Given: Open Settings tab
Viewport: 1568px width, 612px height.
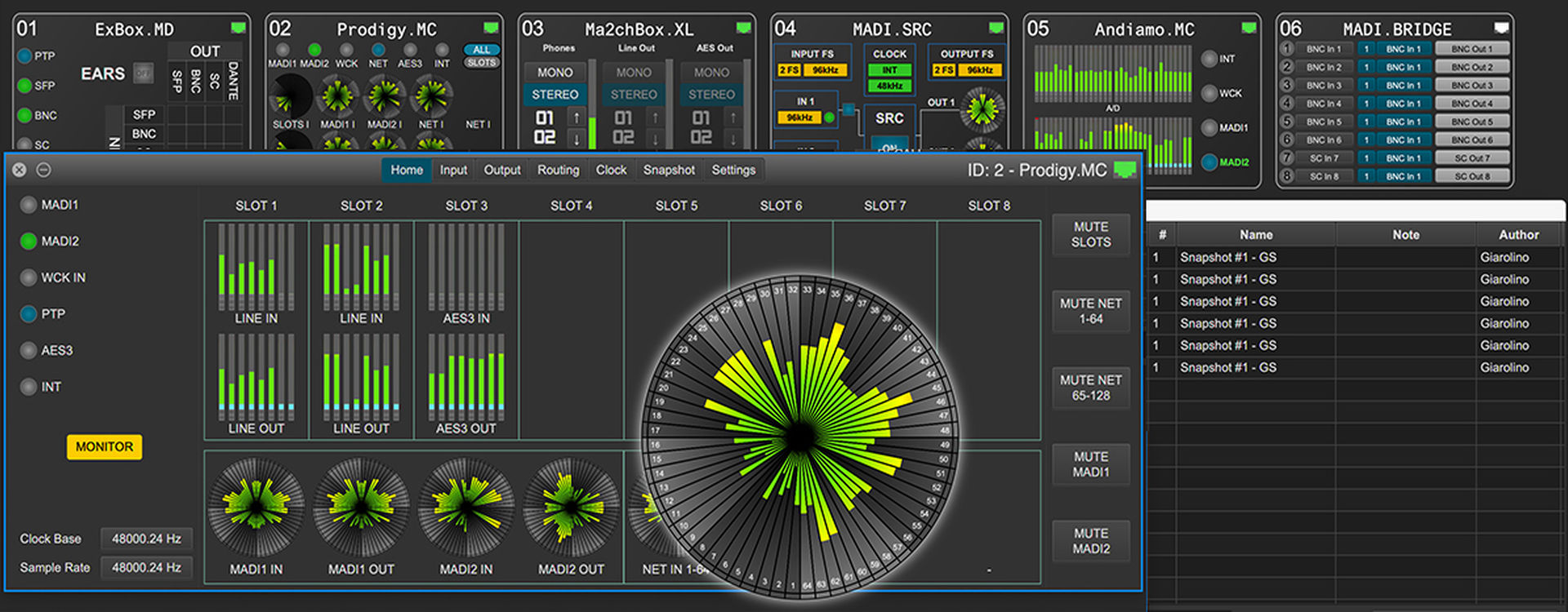Looking at the screenshot, I should [x=733, y=170].
